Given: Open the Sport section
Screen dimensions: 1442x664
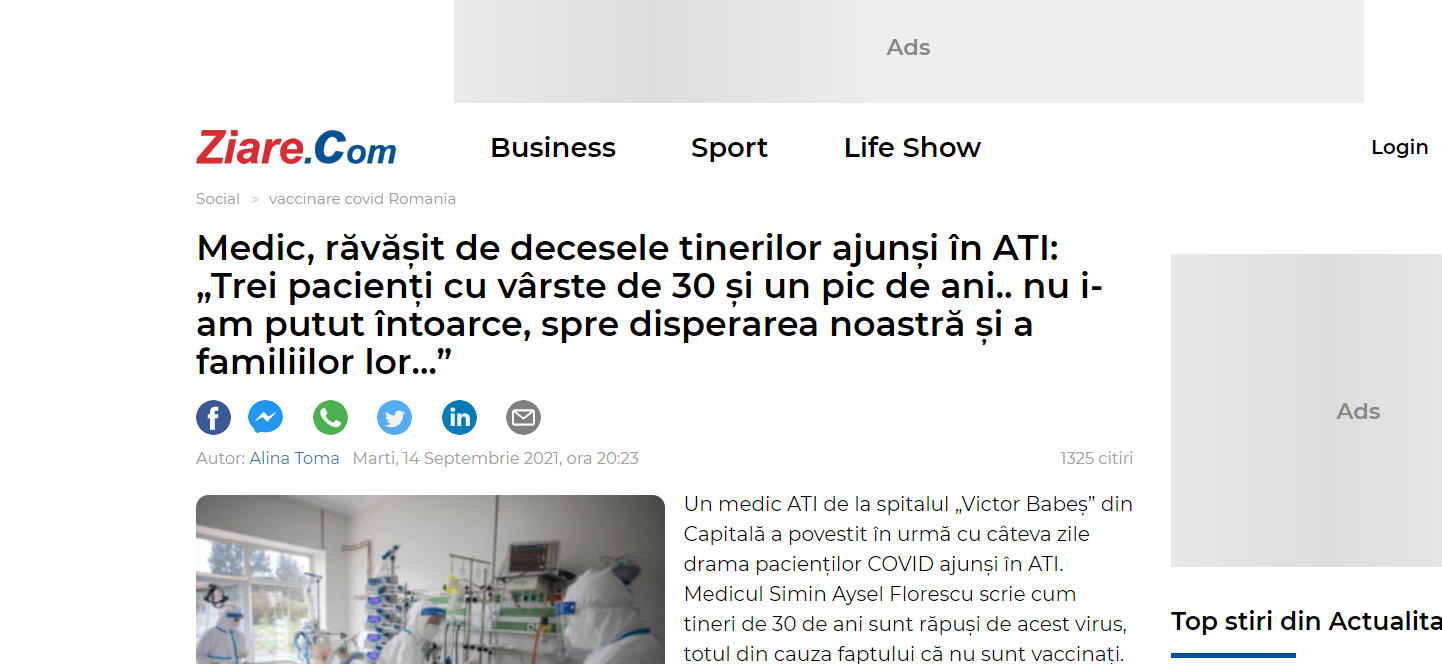Looking at the screenshot, I should click(729, 148).
